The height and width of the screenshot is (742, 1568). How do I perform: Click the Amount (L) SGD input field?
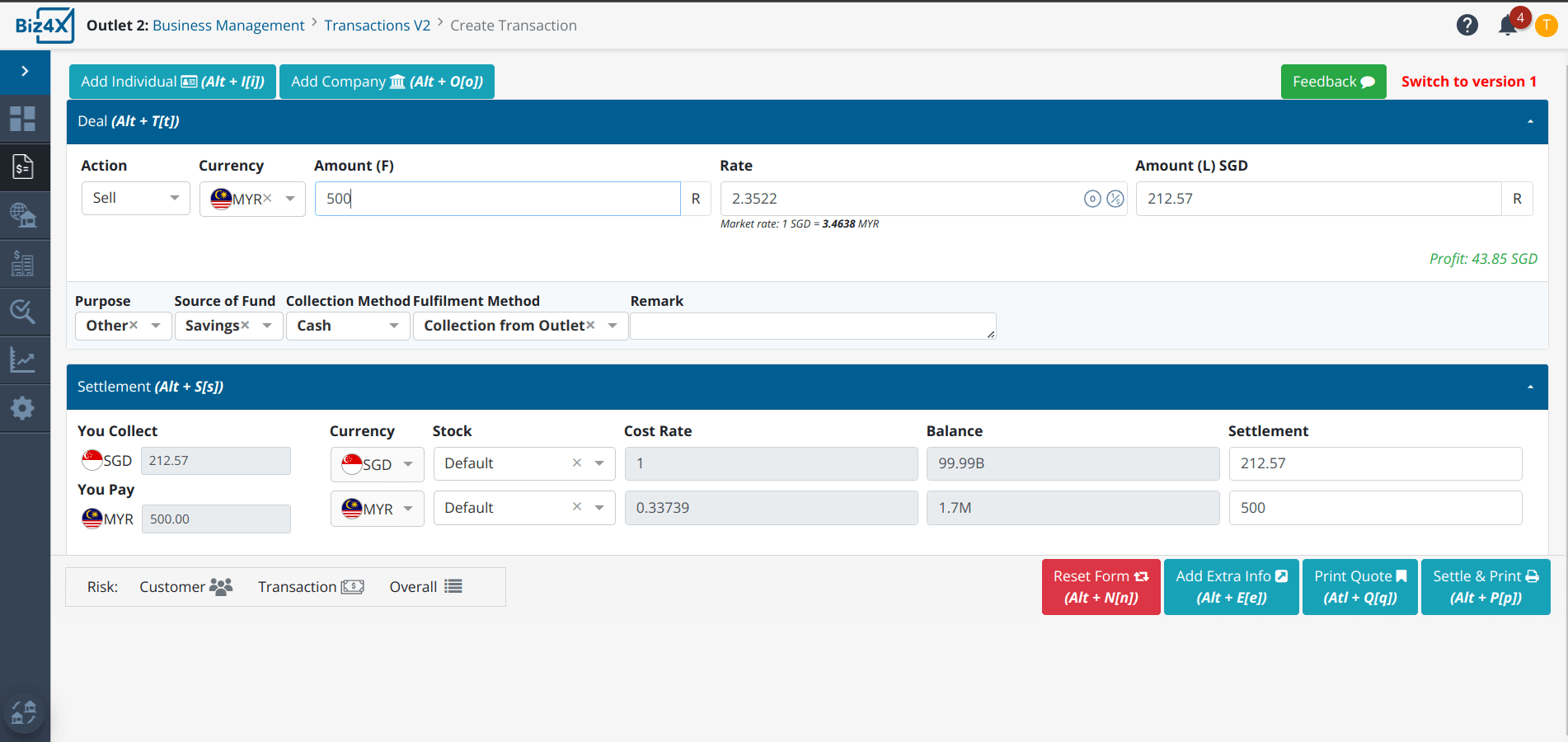click(1318, 199)
